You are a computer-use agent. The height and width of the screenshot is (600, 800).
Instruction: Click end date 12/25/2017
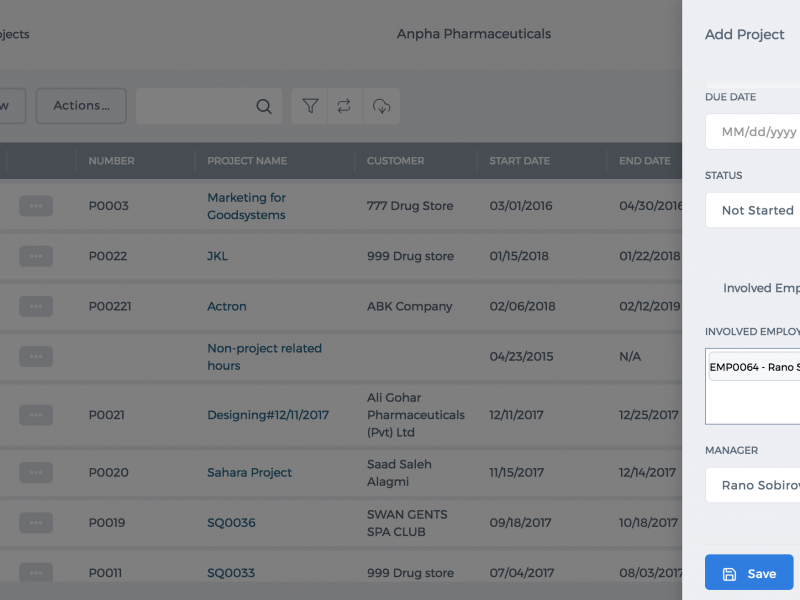click(649, 415)
